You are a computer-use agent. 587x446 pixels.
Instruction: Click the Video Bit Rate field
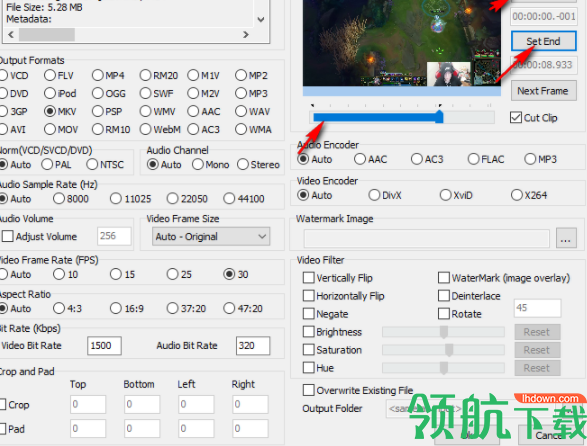tap(104, 346)
